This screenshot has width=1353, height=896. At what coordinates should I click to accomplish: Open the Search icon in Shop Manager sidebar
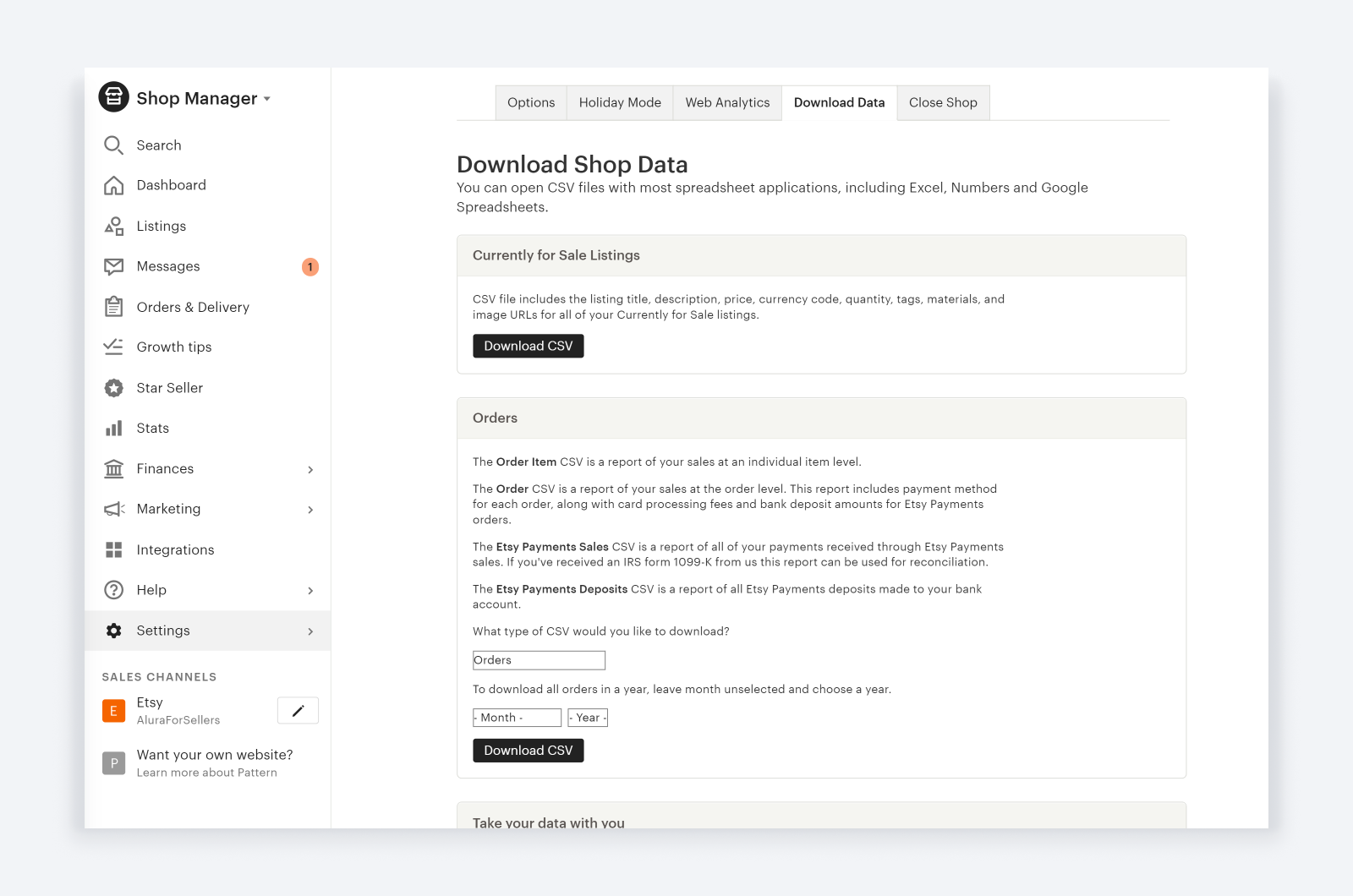pos(113,145)
